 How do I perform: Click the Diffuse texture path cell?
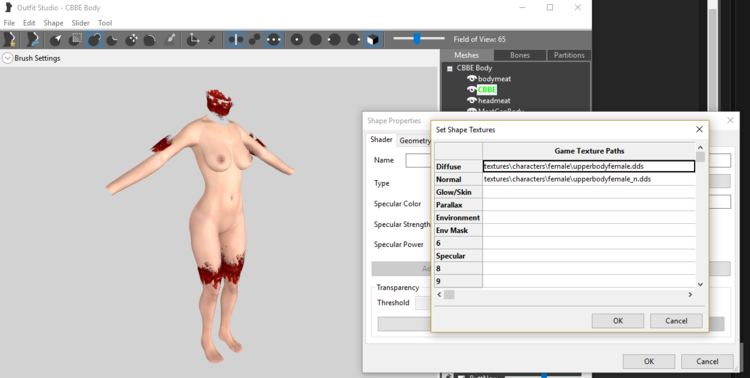tap(589, 167)
